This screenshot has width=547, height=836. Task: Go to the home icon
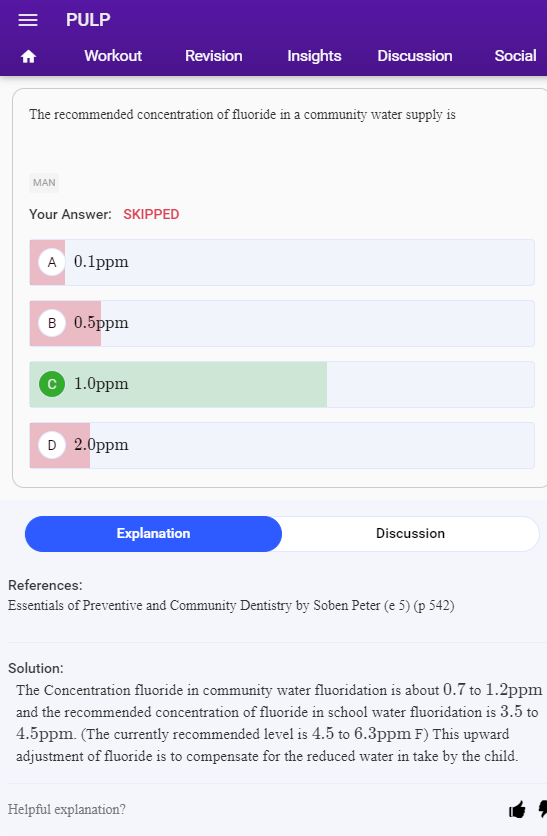[x=28, y=57]
